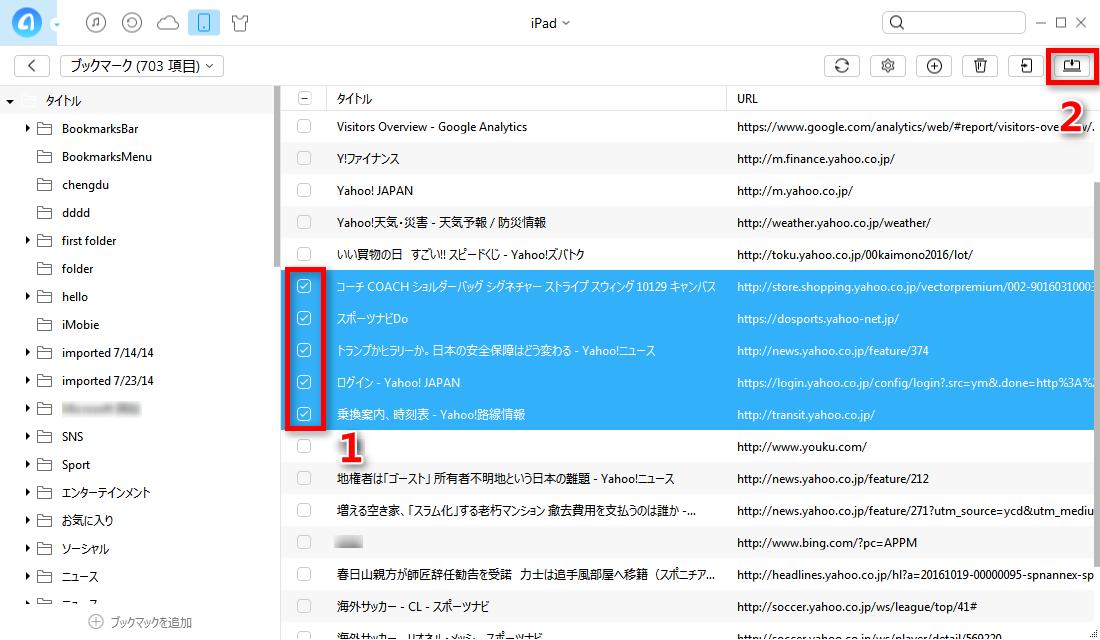Open the AnyTrans logo menu
1100x640 pixels.
(x=26, y=22)
